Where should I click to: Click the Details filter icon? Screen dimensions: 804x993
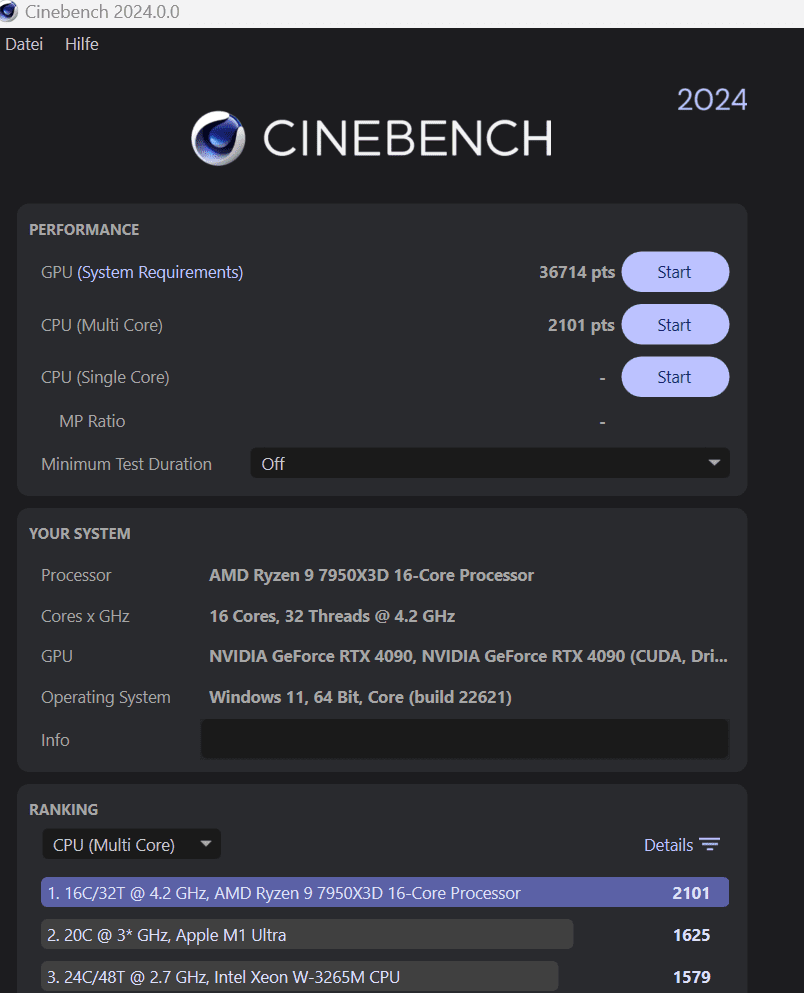(x=710, y=845)
